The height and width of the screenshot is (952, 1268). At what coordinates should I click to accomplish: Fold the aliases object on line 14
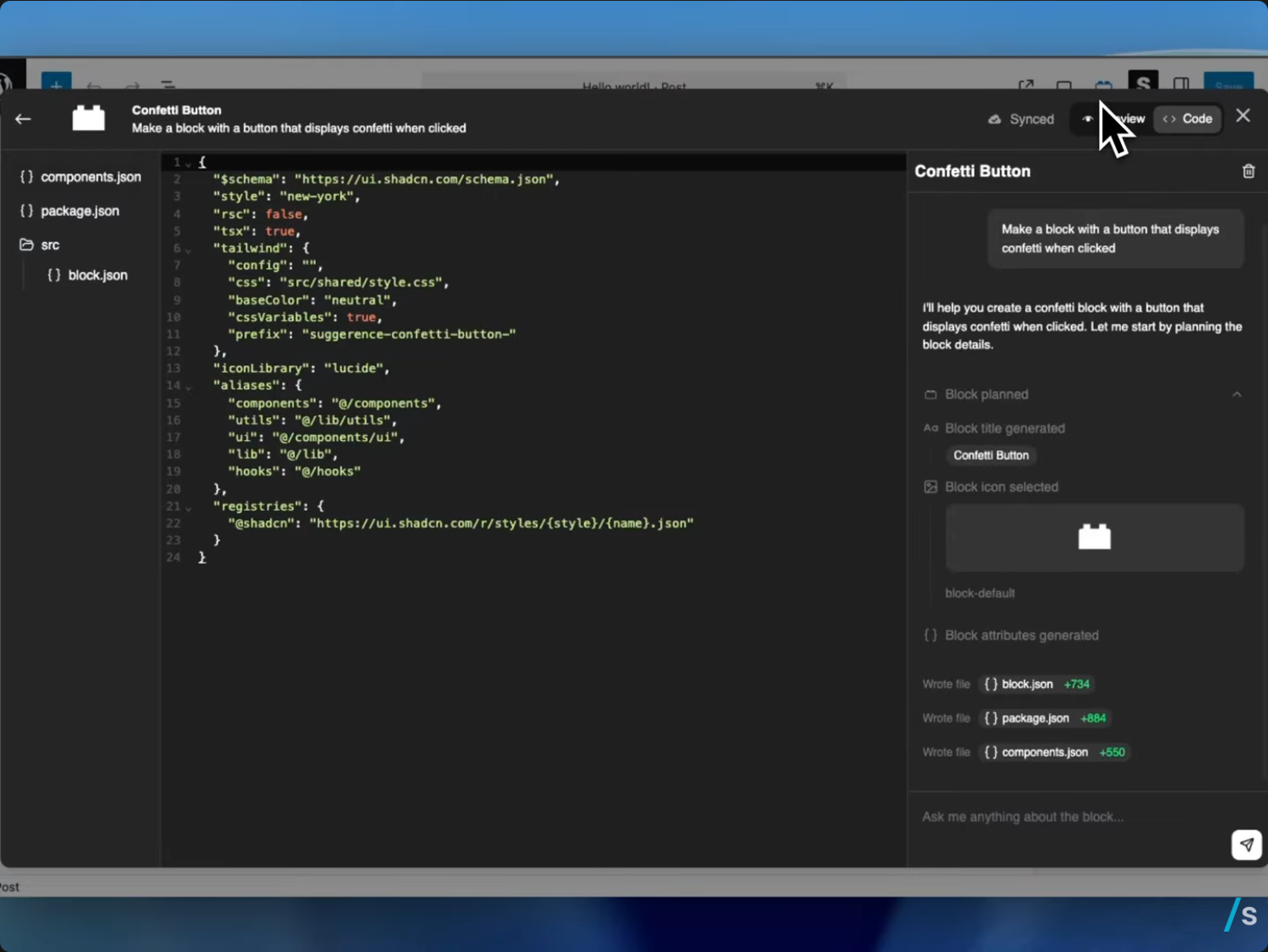(189, 386)
